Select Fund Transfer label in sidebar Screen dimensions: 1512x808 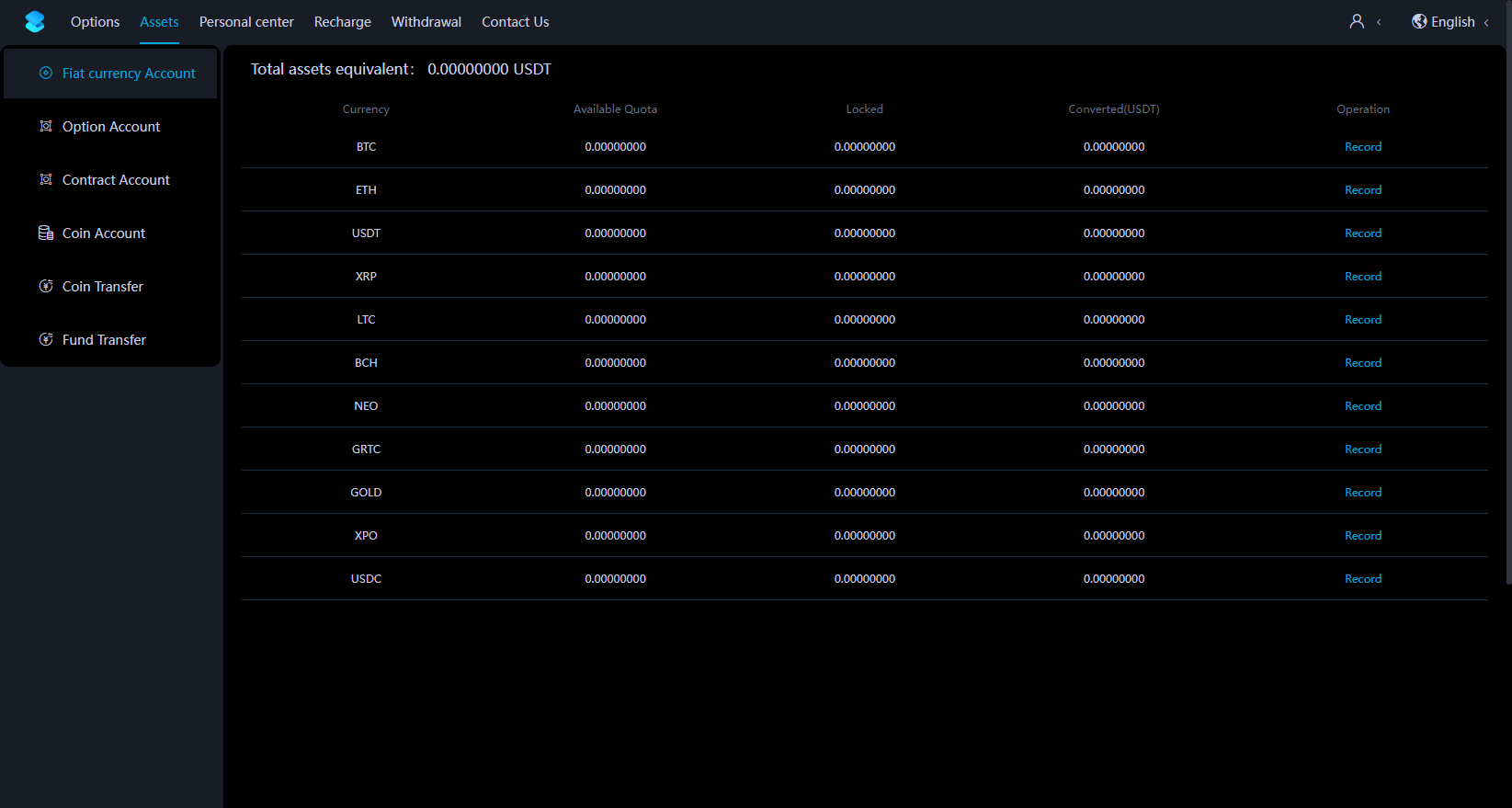pos(104,340)
